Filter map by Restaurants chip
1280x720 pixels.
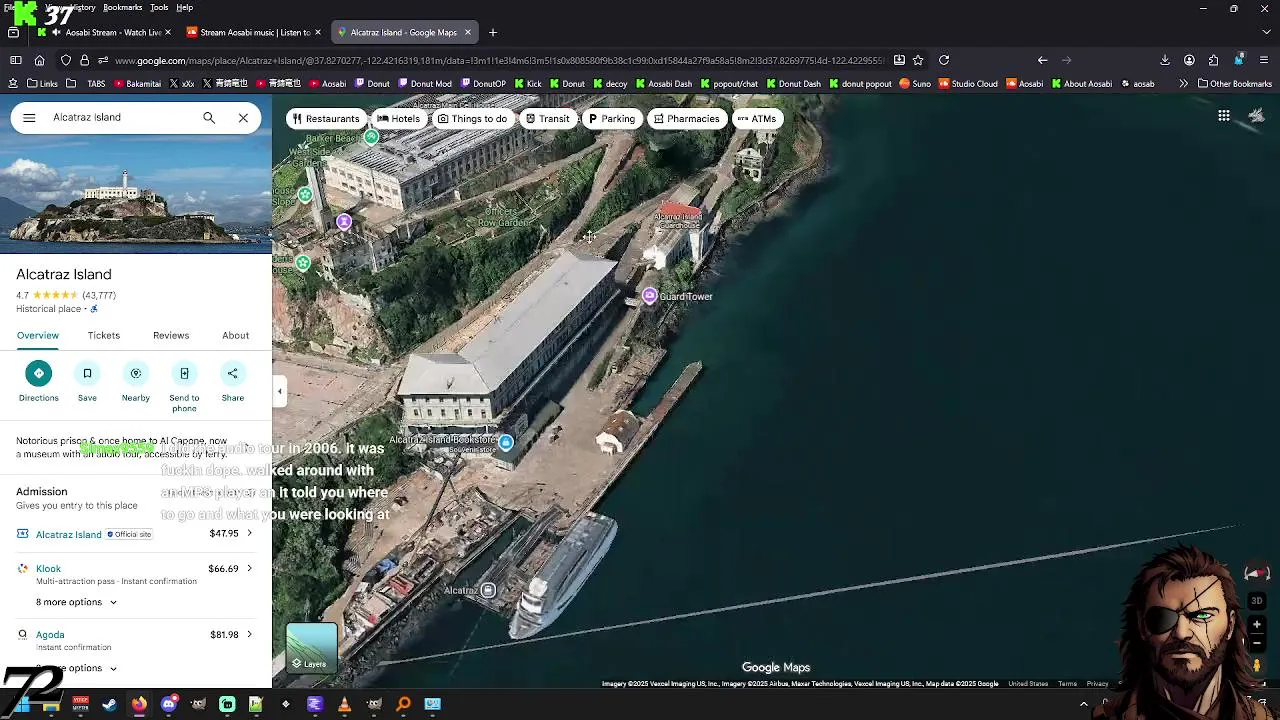(326, 119)
